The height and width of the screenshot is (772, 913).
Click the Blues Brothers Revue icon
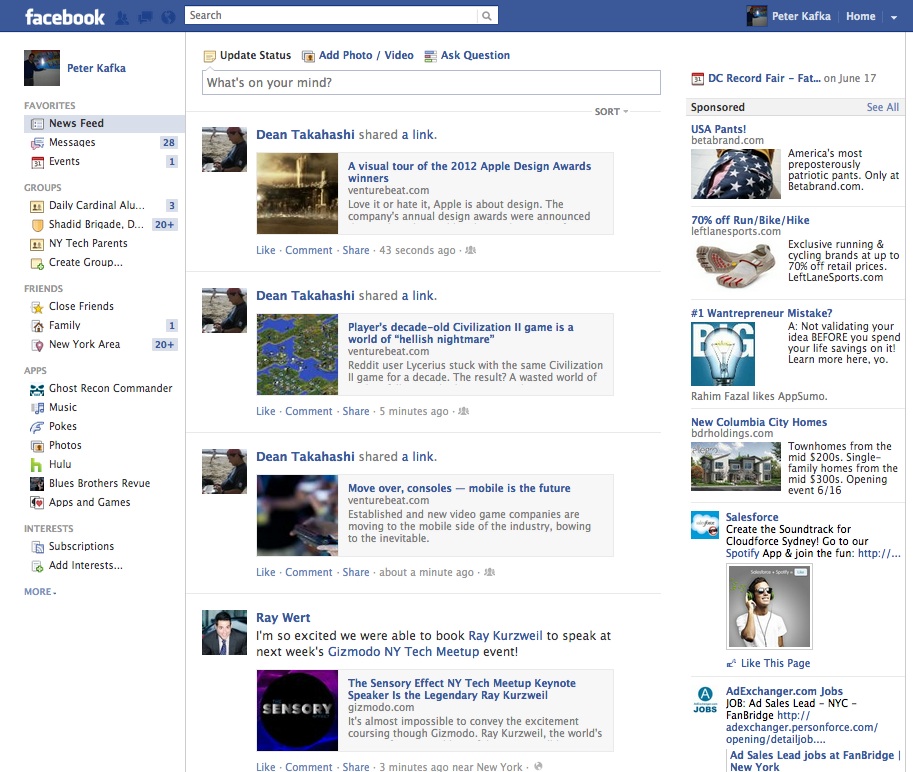pyautogui.click(x=37, y=484)
